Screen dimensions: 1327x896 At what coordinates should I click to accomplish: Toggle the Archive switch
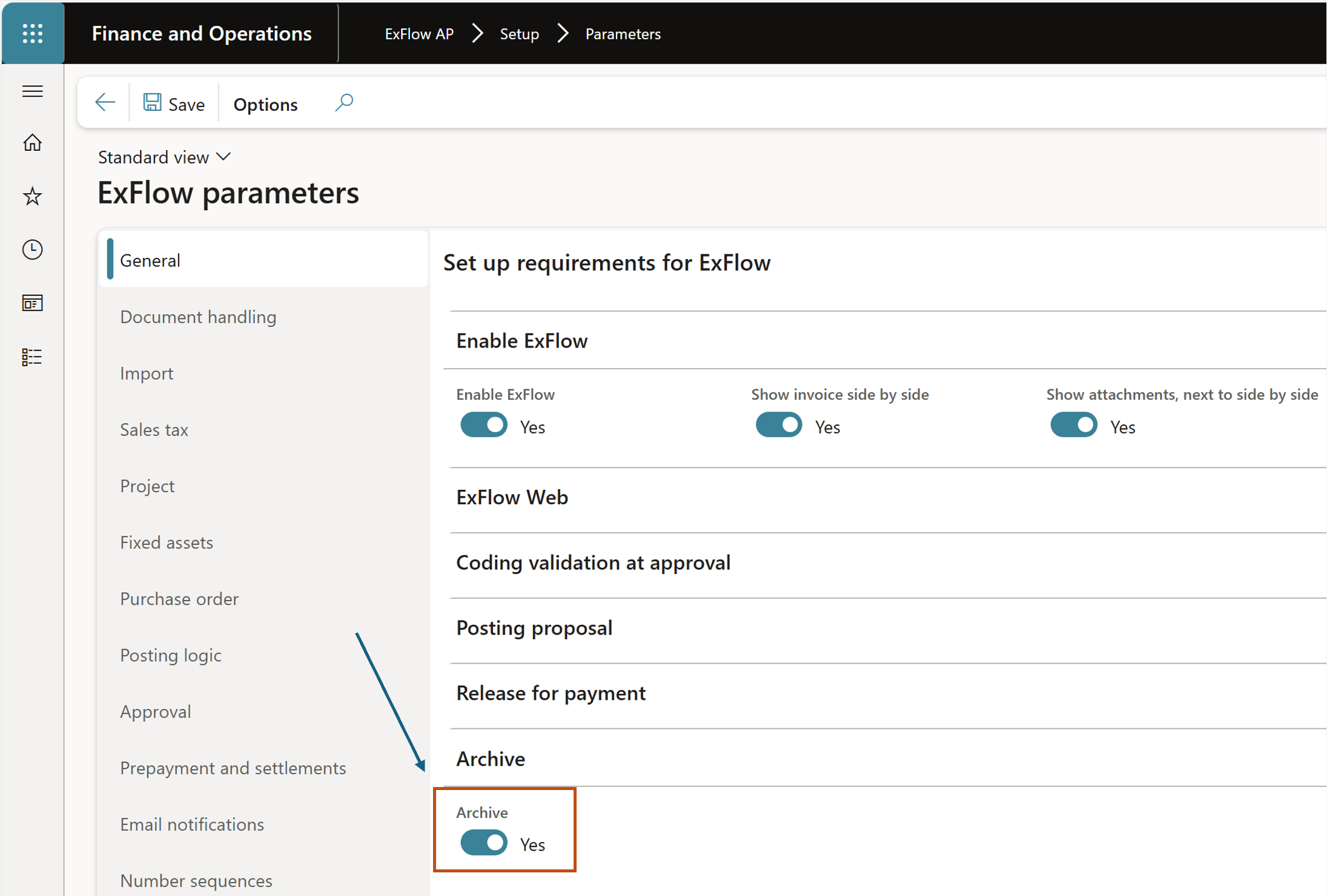483,843
